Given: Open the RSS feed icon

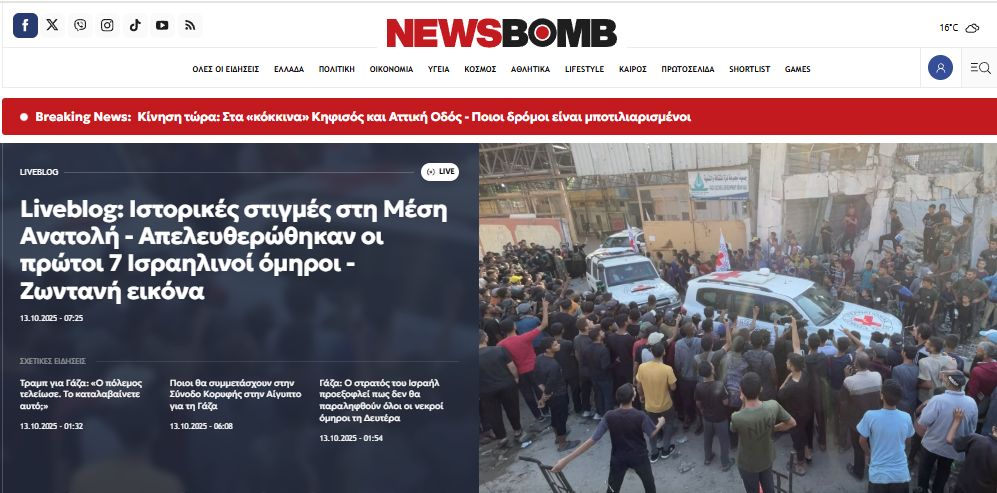Looking at the screenshot, I should pos(189,25).
